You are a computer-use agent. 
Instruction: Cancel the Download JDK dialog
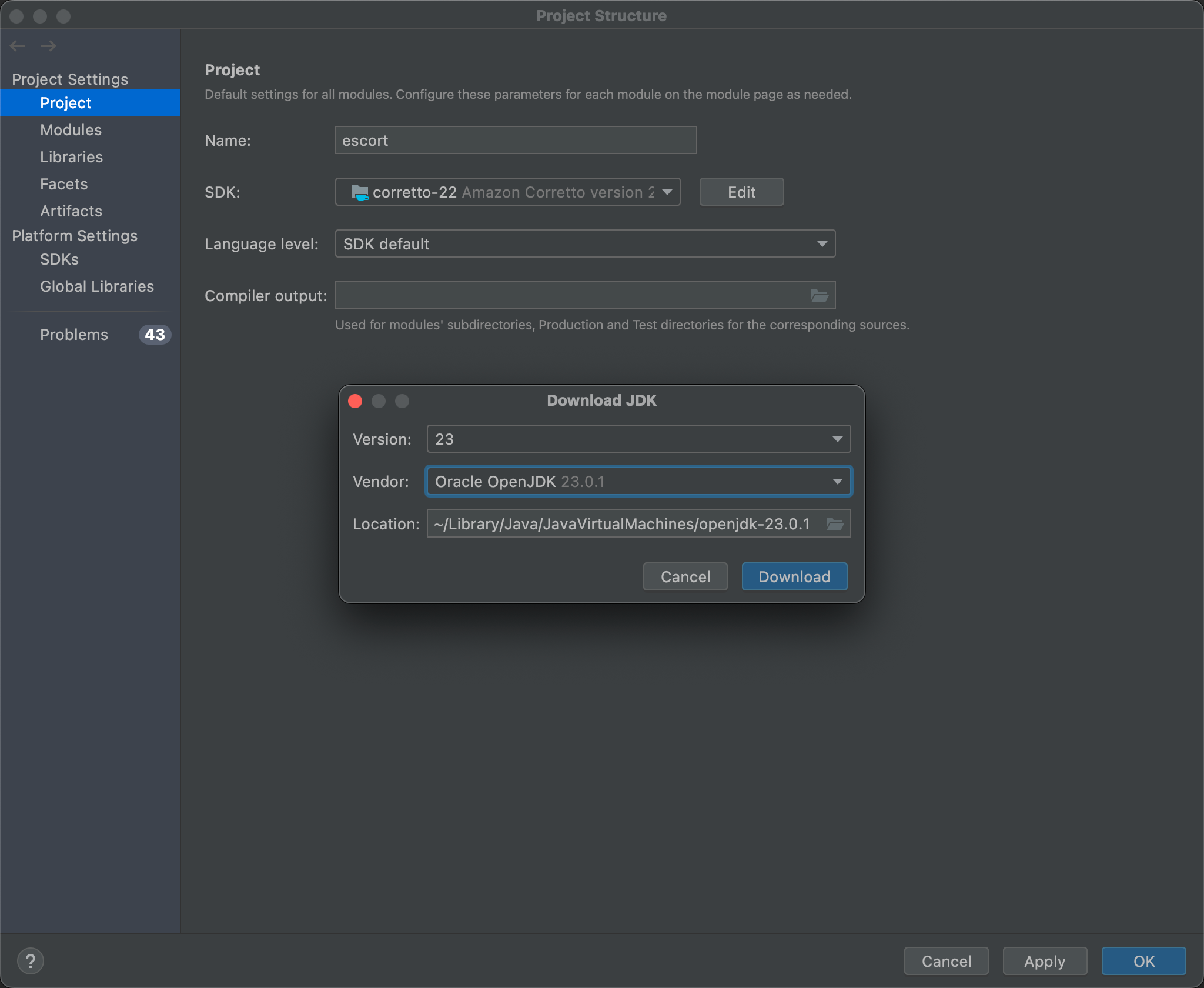coord(684,576)
